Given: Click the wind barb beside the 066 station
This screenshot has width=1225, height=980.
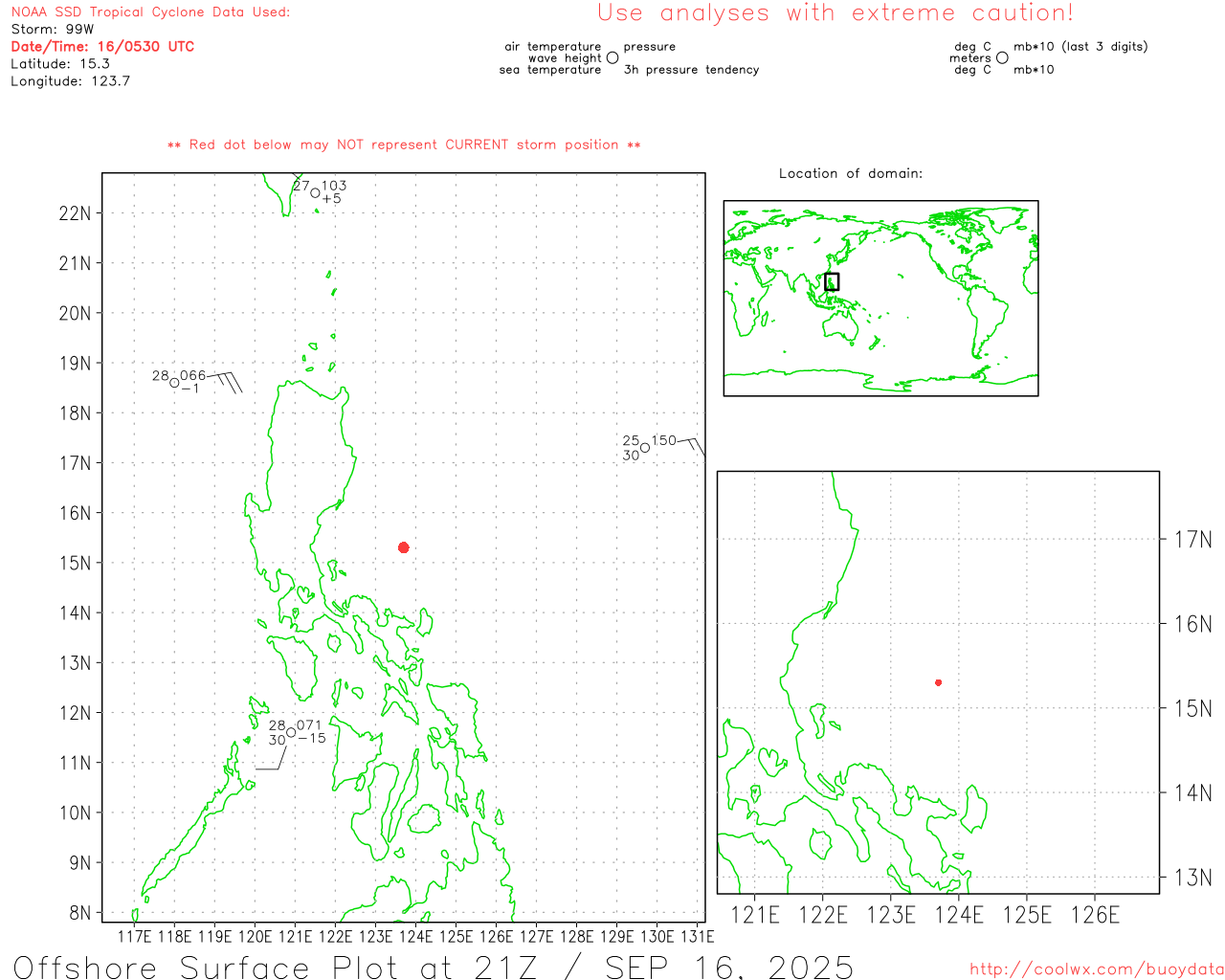Looking at the screenshot, I should click(225, 382).
